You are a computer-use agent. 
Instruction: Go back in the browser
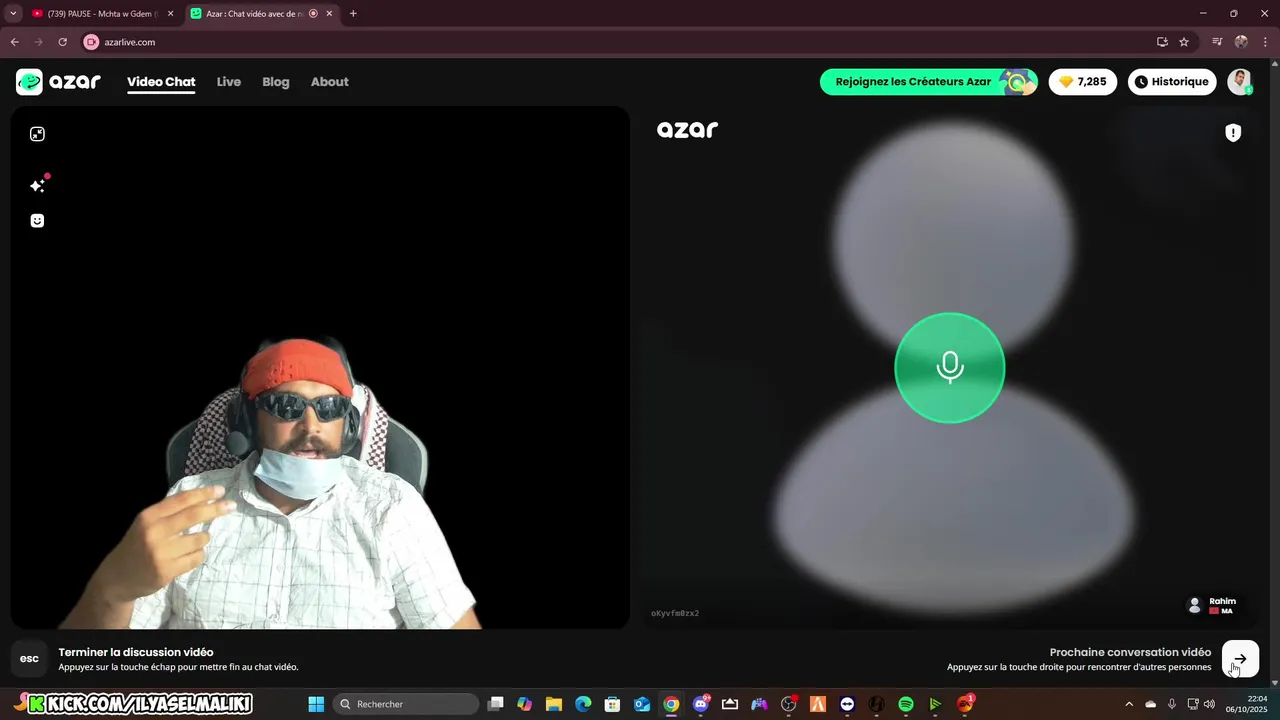[x=15, y=42]
